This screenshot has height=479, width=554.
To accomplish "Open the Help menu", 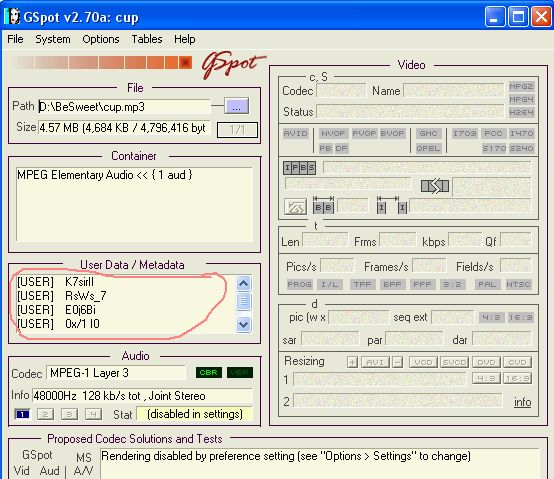I will [x=184, y=39].
